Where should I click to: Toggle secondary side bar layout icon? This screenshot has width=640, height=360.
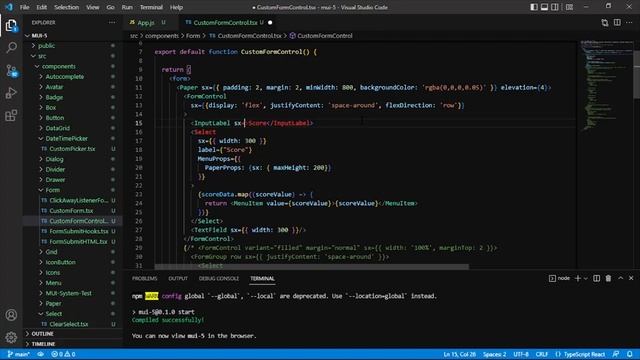click(x=555, y=7)
